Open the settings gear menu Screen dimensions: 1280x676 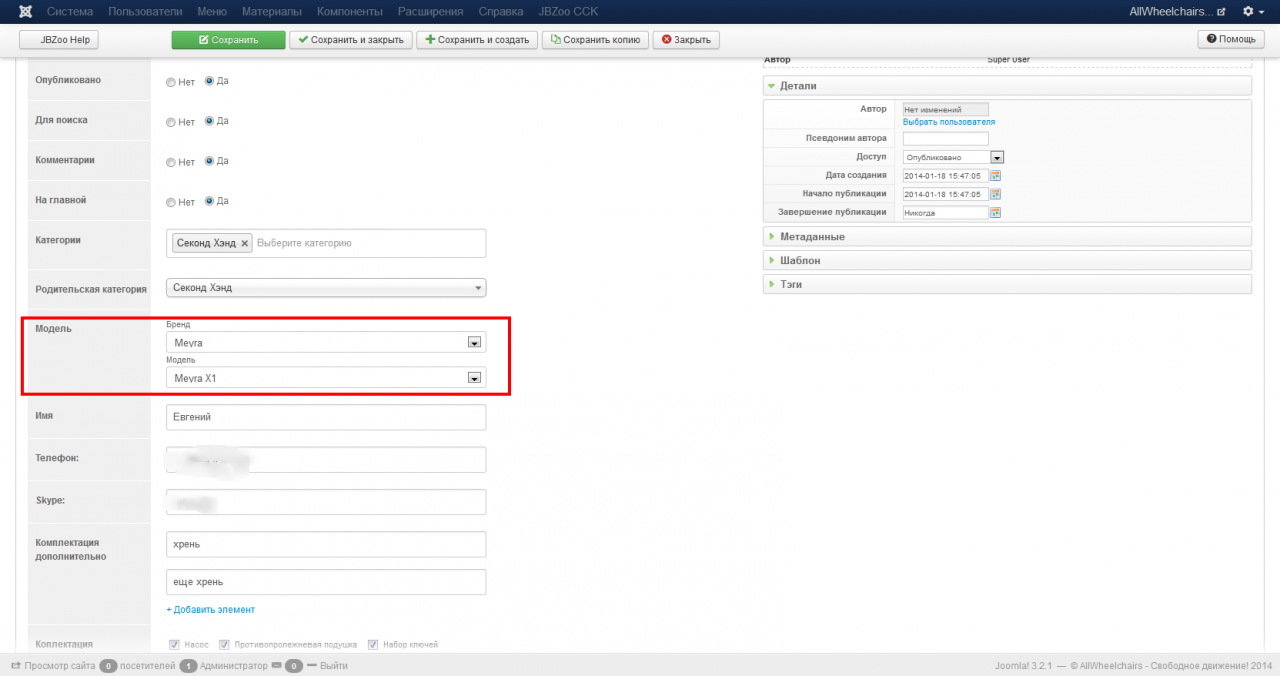[x=1247, y=11]
